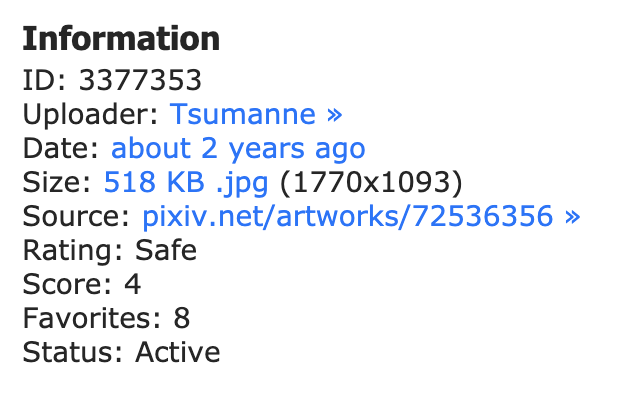Click the Rating value Safe
622x394 pixels.
(166, 250)
